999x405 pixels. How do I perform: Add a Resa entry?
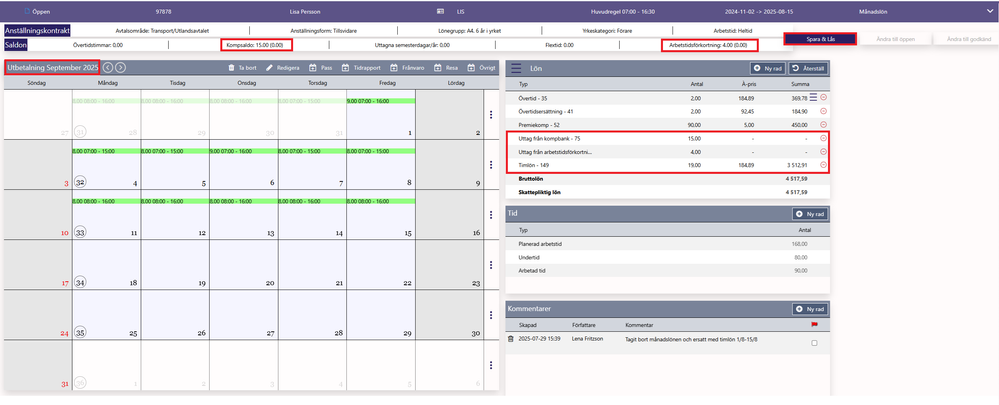click(x=446, y=68)
